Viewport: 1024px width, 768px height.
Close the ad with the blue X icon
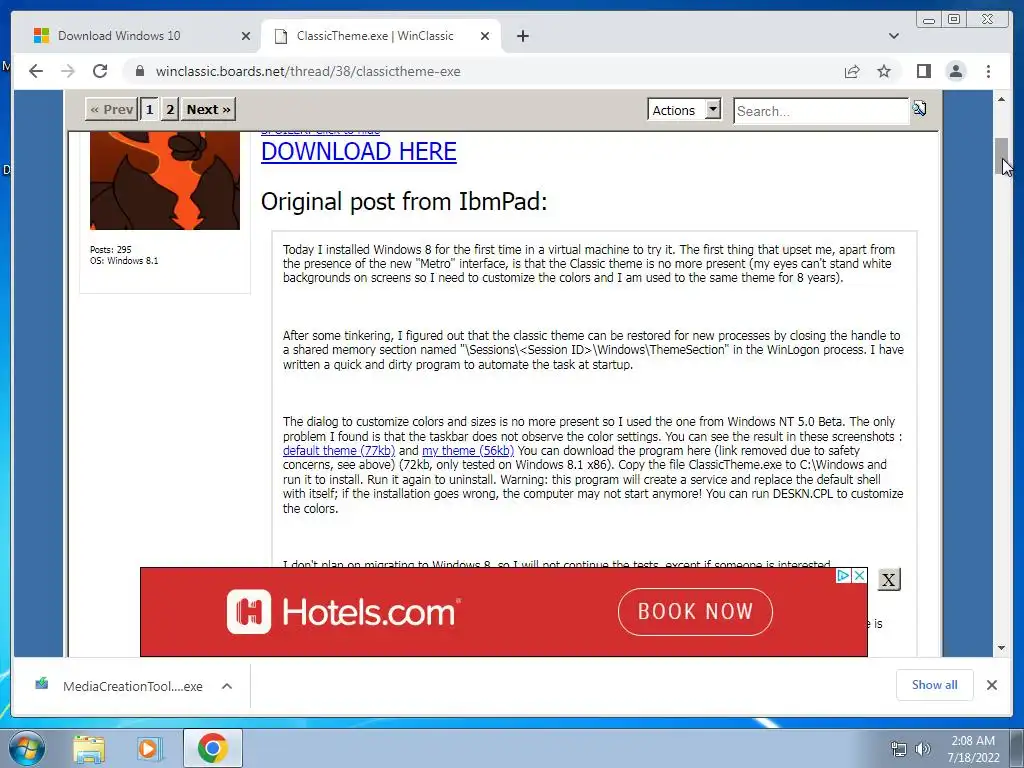point(859,575)
